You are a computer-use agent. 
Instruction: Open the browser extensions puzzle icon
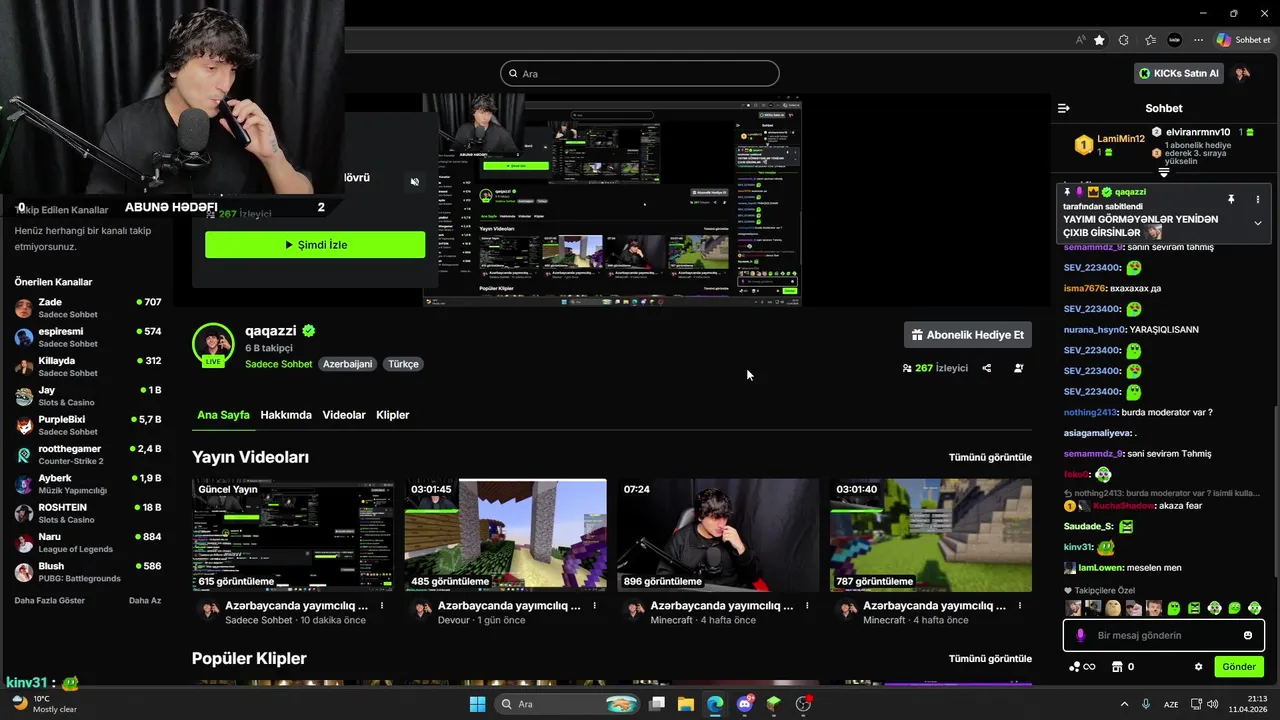1124,40
